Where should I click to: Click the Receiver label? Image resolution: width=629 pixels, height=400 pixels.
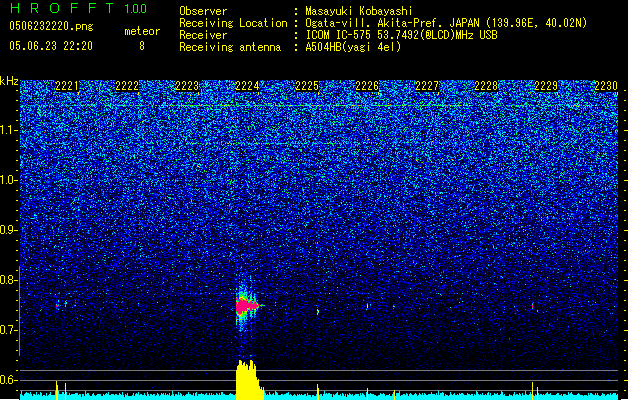coord(203,35)
